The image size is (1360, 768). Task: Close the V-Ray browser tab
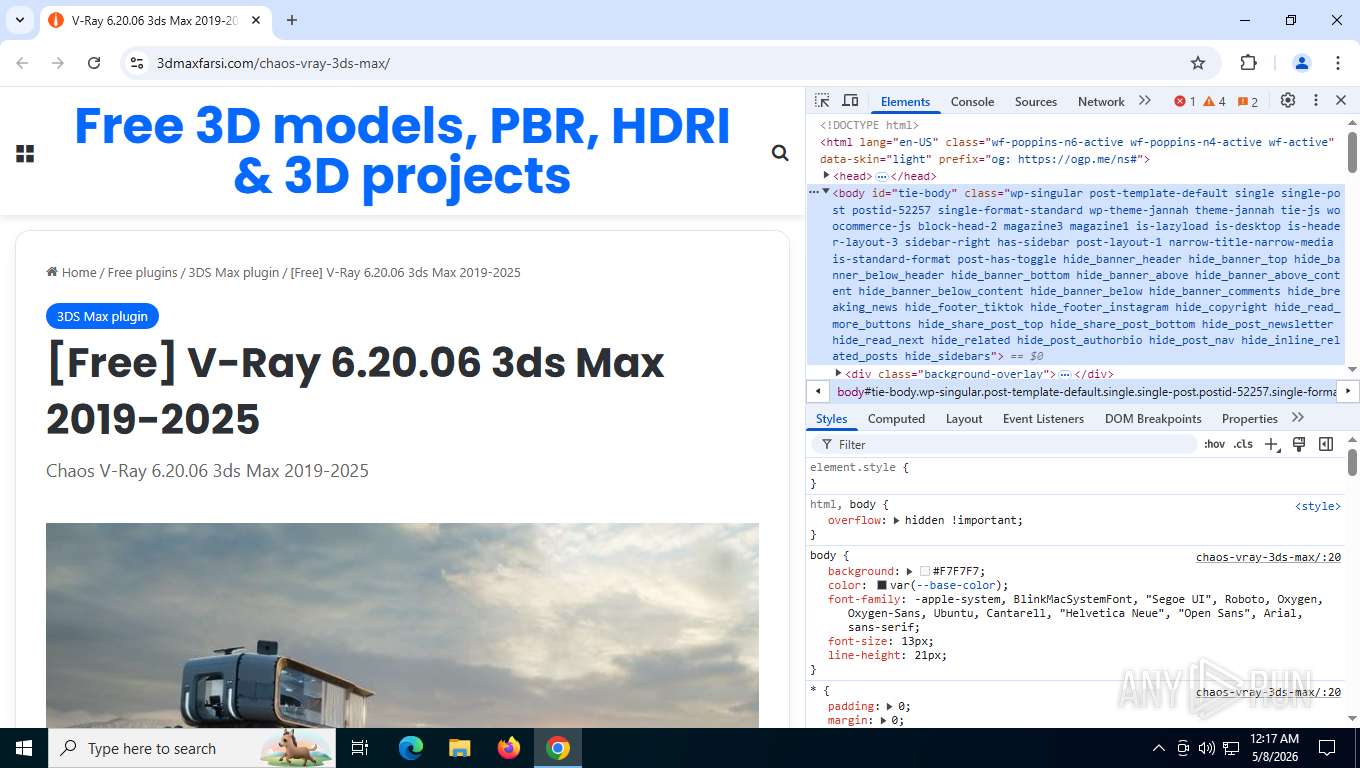[x=255, y=20]
